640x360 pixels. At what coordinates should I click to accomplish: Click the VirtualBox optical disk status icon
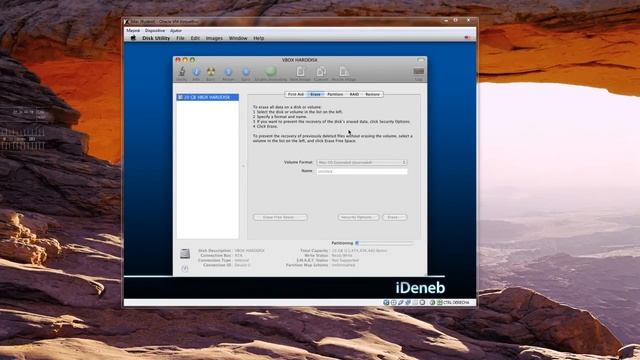pyautogui.click(x=393, y=302)
